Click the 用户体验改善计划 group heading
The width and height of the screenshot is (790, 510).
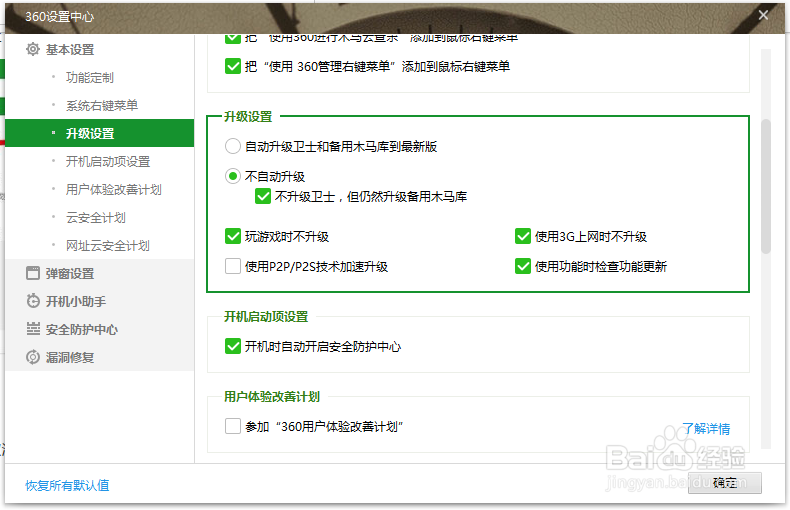[272, 397]
